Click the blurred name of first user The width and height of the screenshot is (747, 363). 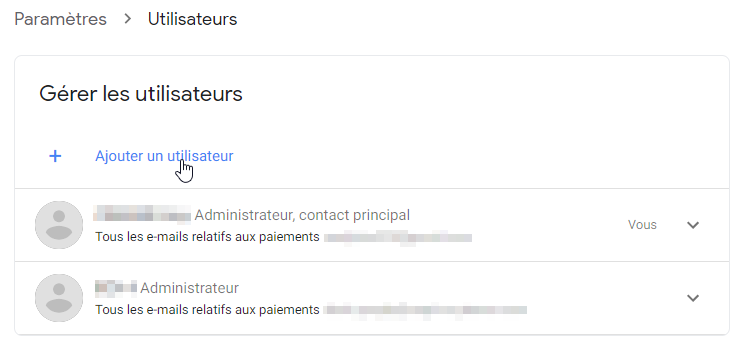click(142, 214)
